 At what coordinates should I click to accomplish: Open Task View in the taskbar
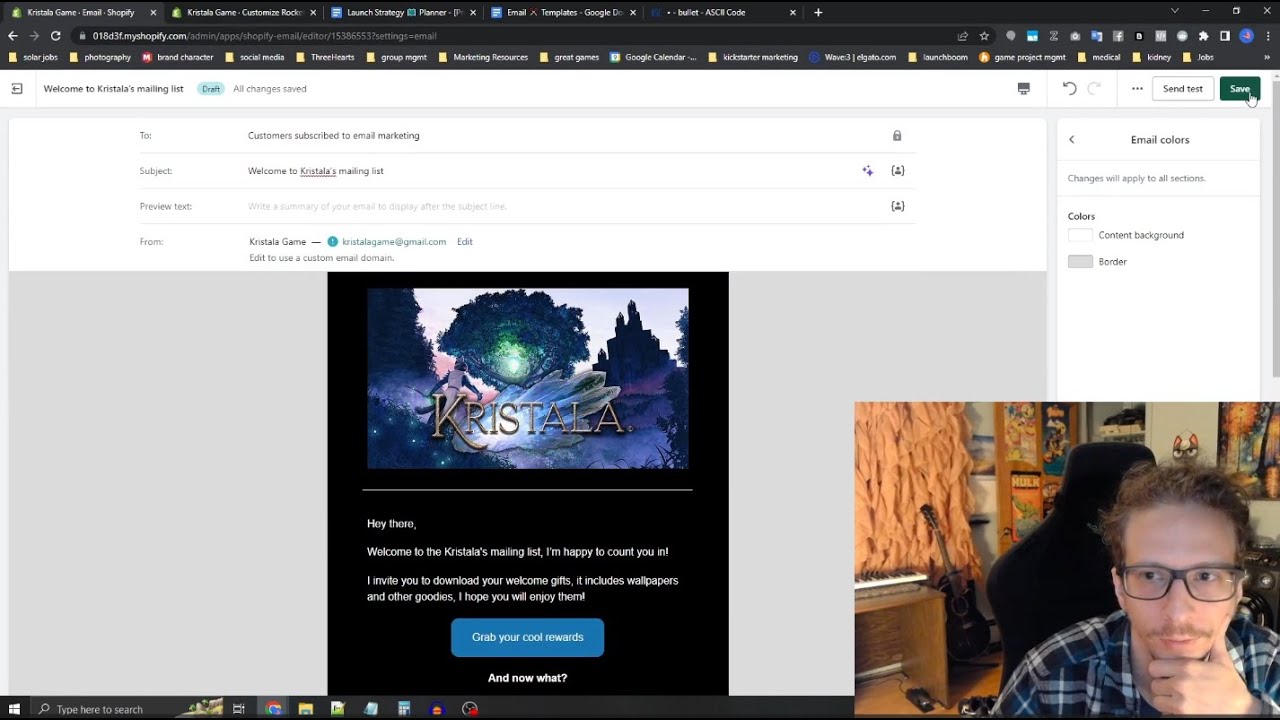point(239,709)
